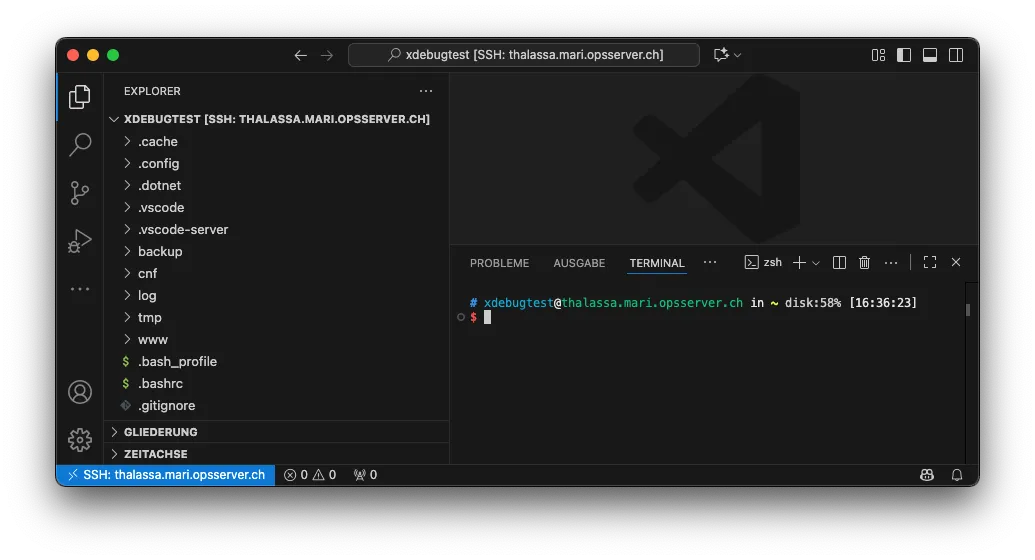Image resolution: width=1035 pixels, height=560 pixels.
Task: Open the .bash_profile file
Action: pyautogui.click(x=277, y=361)
